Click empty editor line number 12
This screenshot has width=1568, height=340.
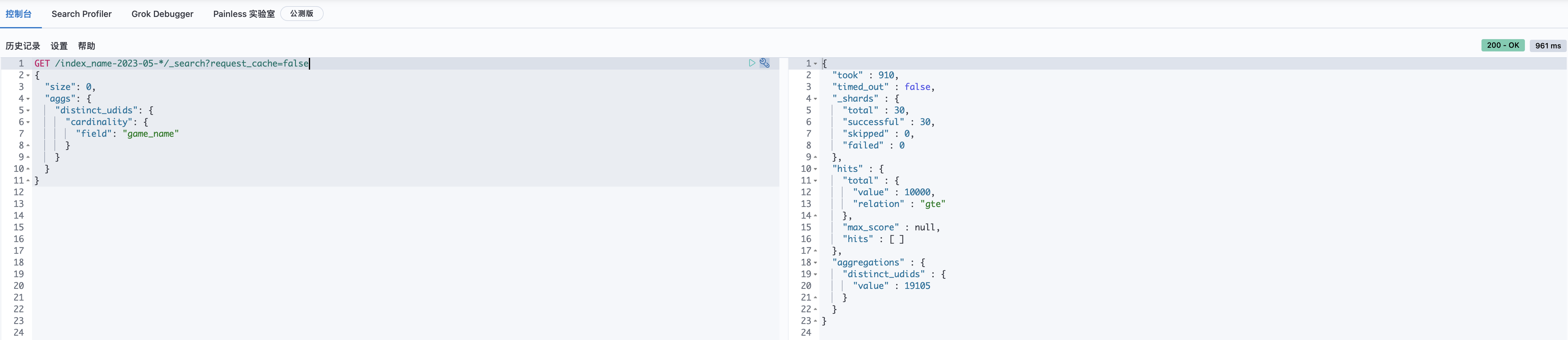(x=18, y=192)
